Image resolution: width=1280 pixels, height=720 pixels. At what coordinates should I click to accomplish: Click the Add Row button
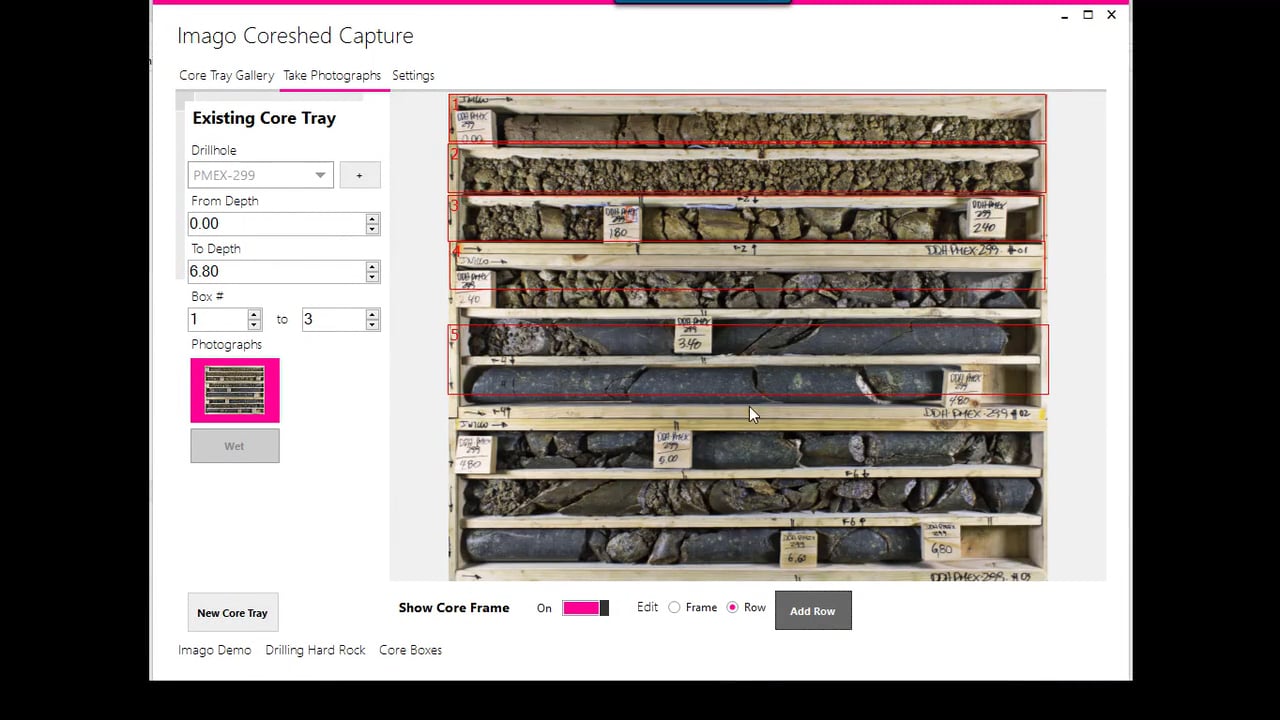813,611
